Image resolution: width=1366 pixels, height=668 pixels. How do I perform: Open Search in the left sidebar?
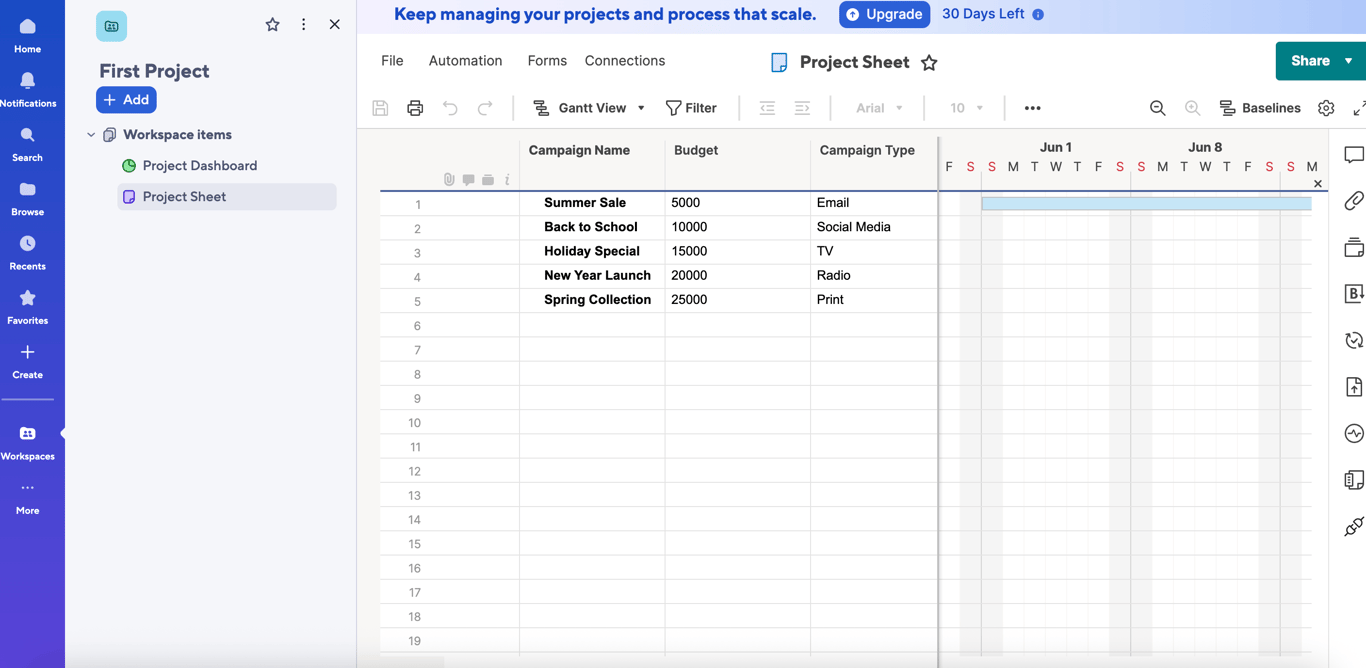[x=27, y=144]
